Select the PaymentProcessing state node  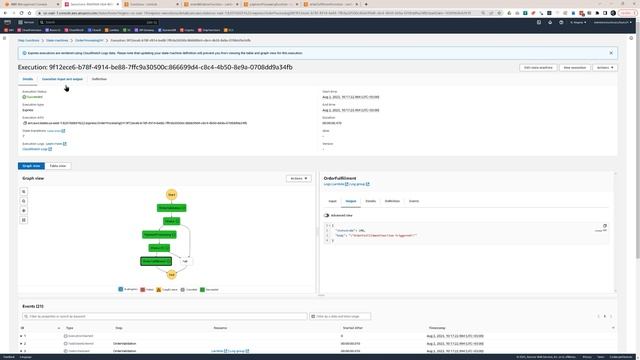[x=159, y=235]
